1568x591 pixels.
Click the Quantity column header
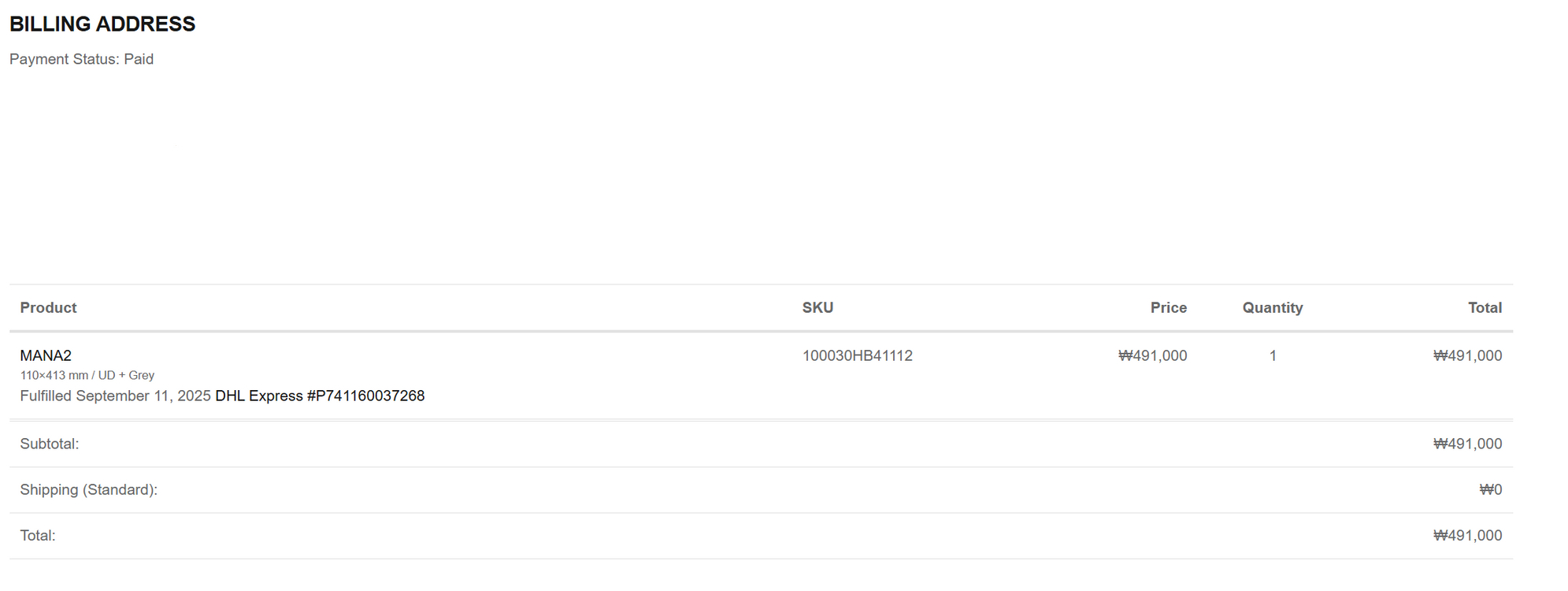pyautogui.click(x=1272, y=307)
